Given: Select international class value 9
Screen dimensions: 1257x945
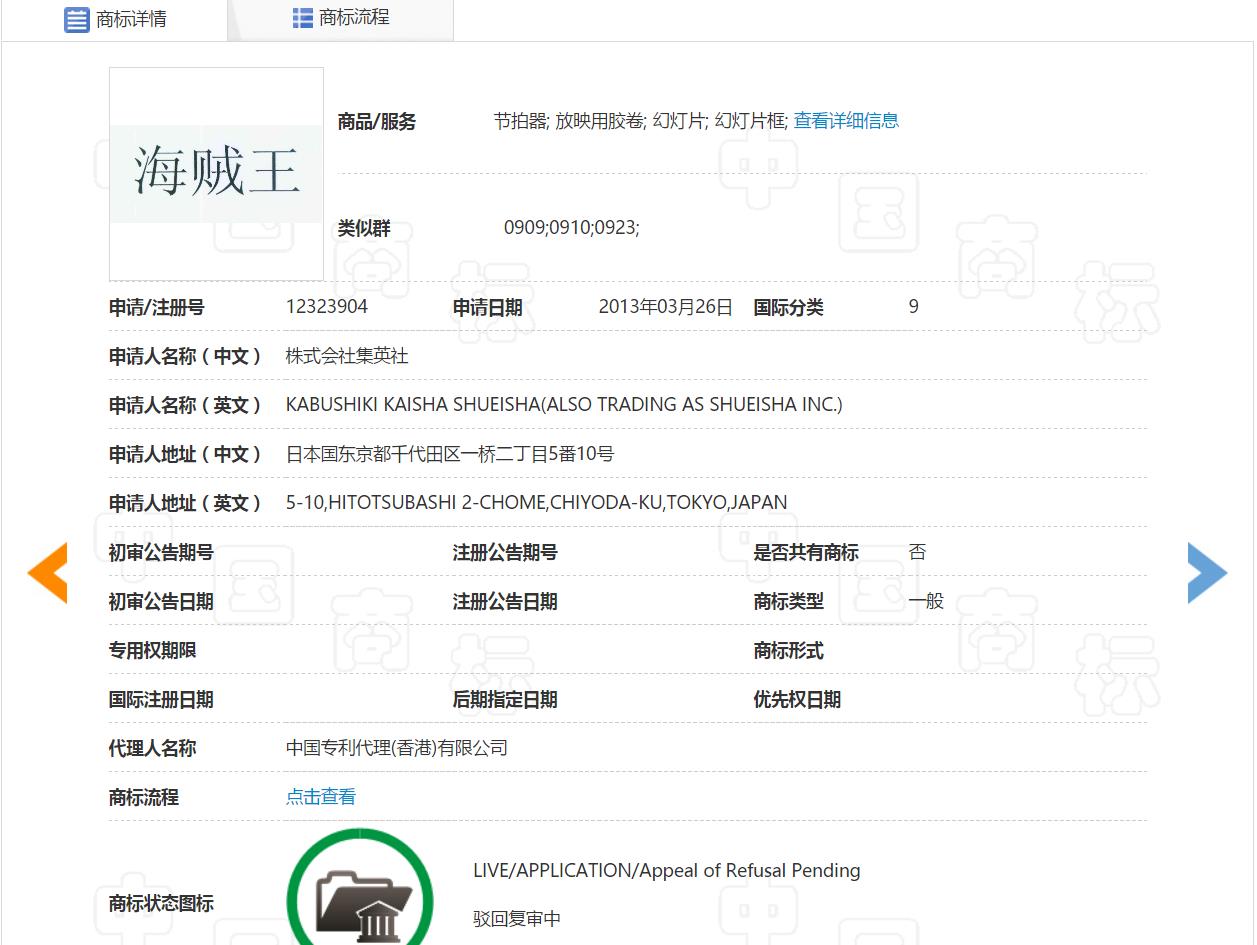Looking at the screenshot, I should tap(914, 307).
